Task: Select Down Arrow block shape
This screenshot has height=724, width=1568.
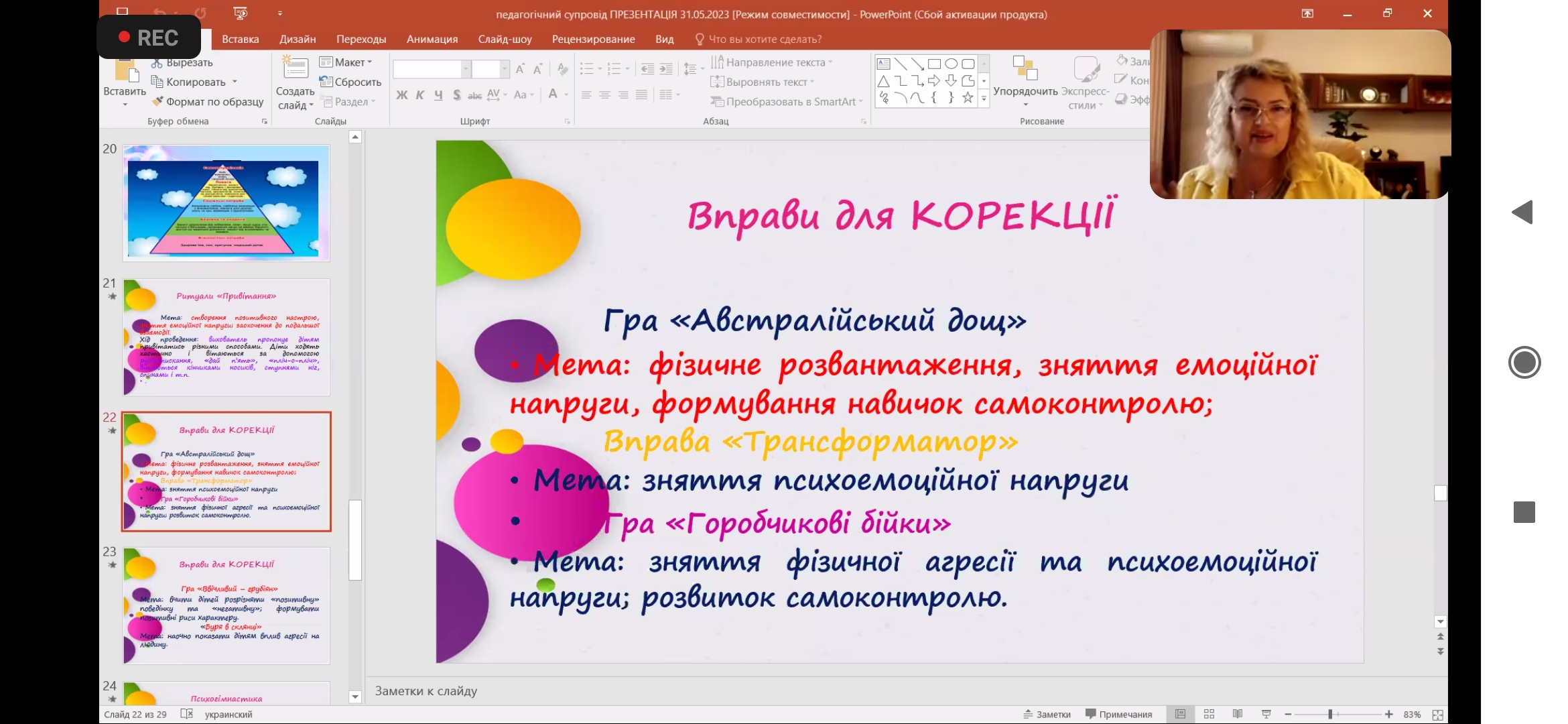Action: (x=951, y=81)
